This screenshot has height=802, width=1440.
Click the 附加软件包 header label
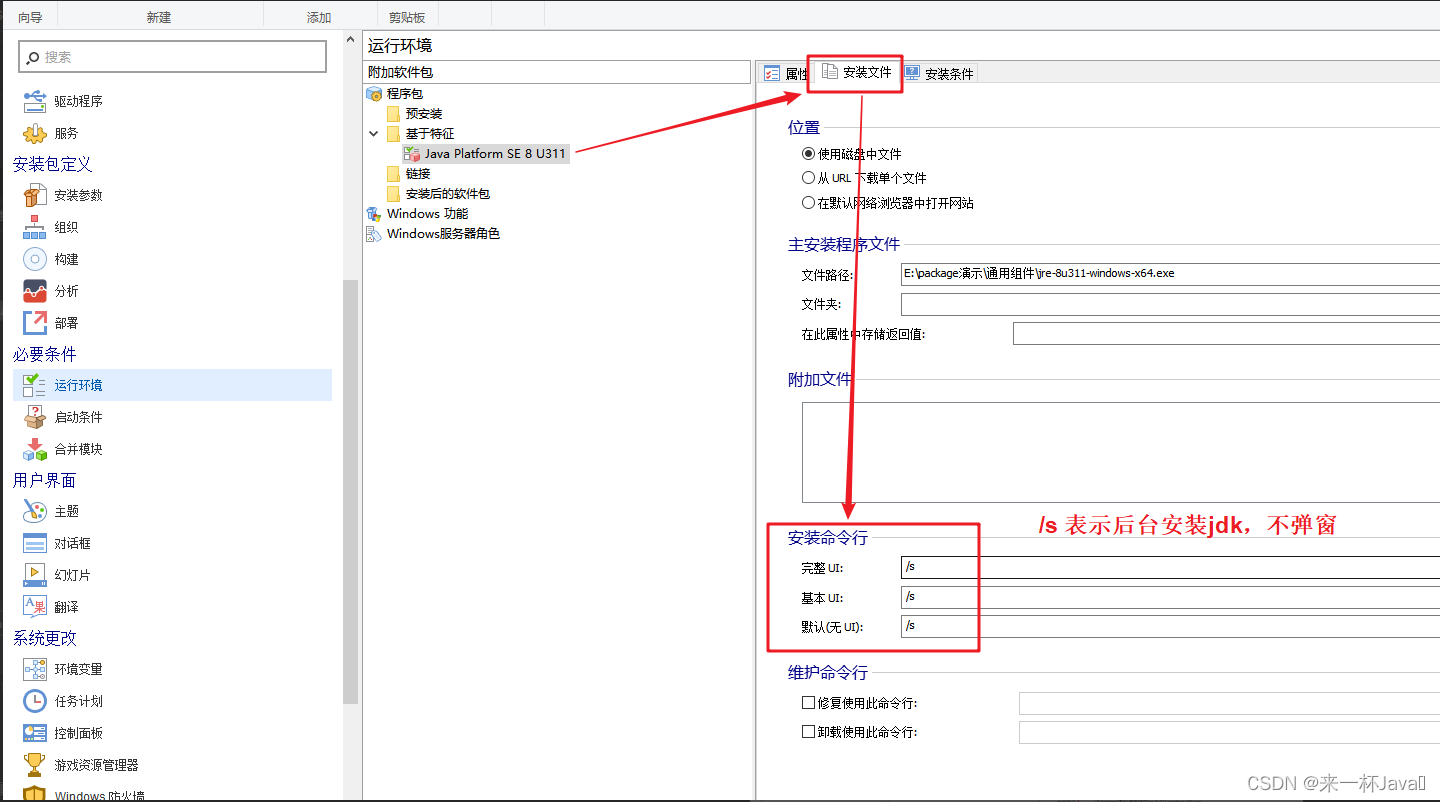click(400, 72)
